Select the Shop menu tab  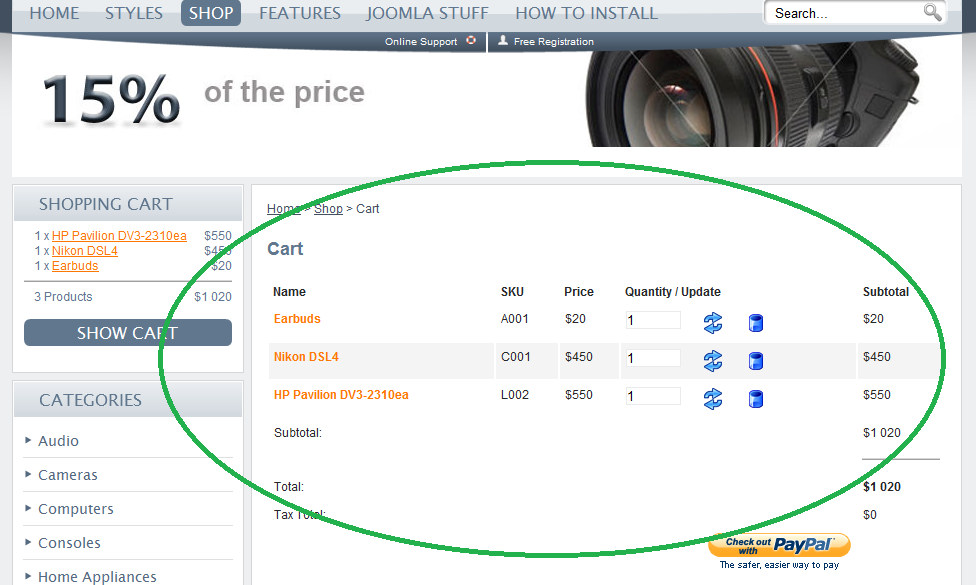tap(211, 13)
